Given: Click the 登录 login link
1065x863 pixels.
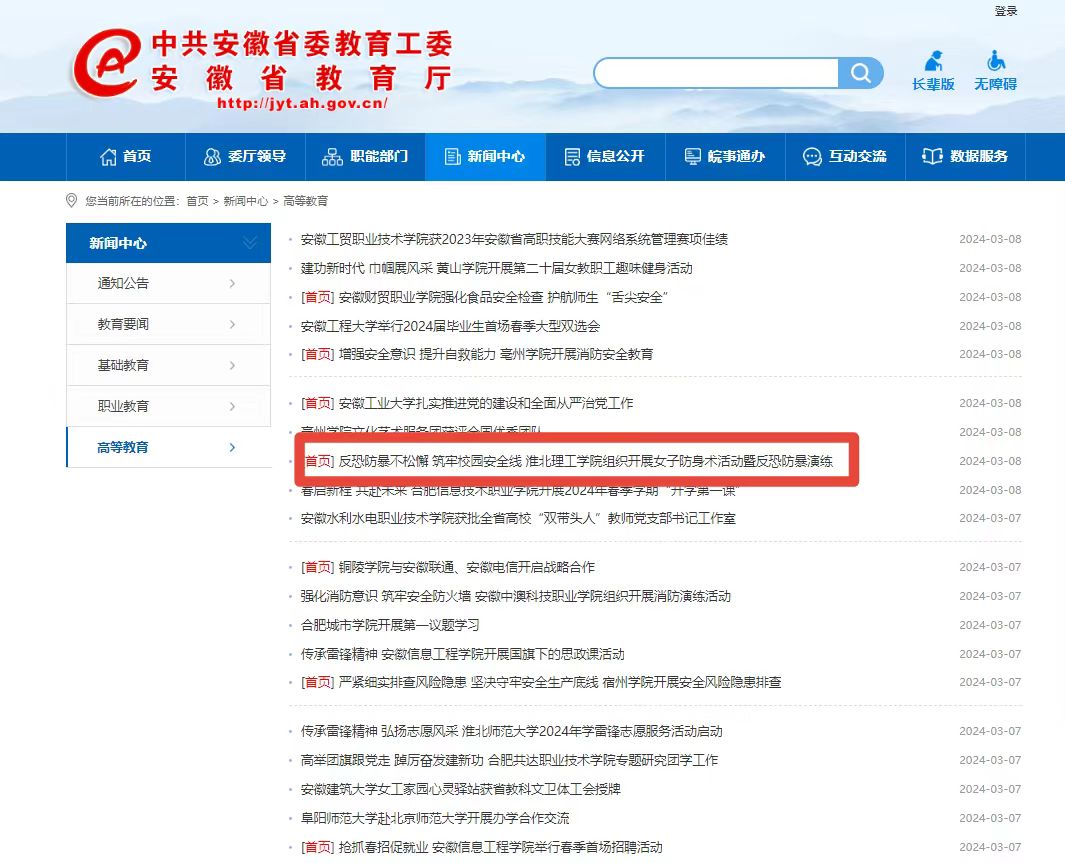Looking at the screenshot, I should tap(1005, 11).
